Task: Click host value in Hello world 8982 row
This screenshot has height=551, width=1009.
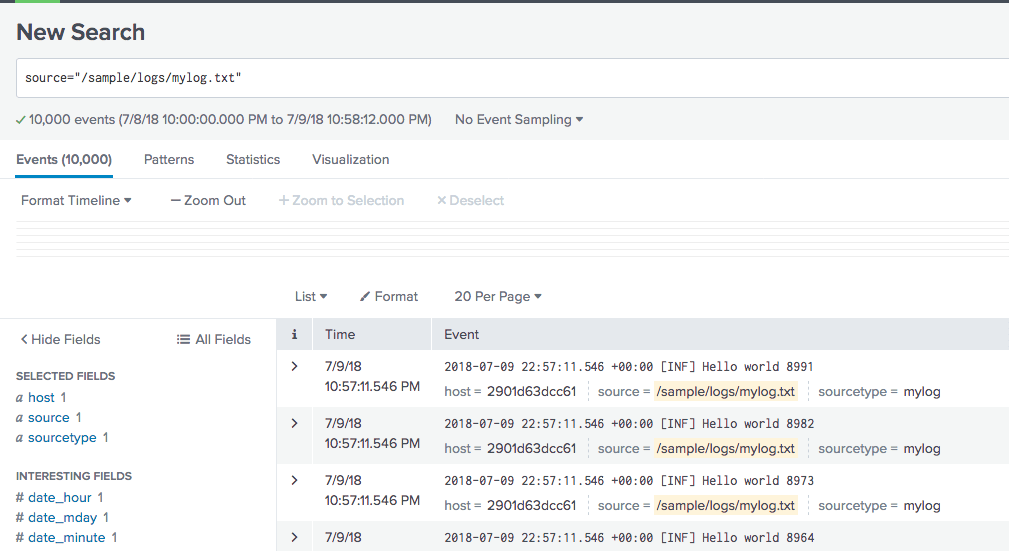Action: [x=531, y=449]
